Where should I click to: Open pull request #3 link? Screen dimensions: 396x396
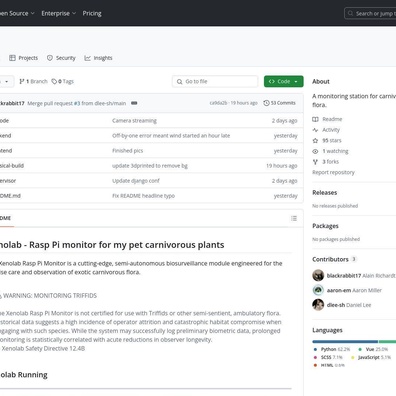pos(77,103)
